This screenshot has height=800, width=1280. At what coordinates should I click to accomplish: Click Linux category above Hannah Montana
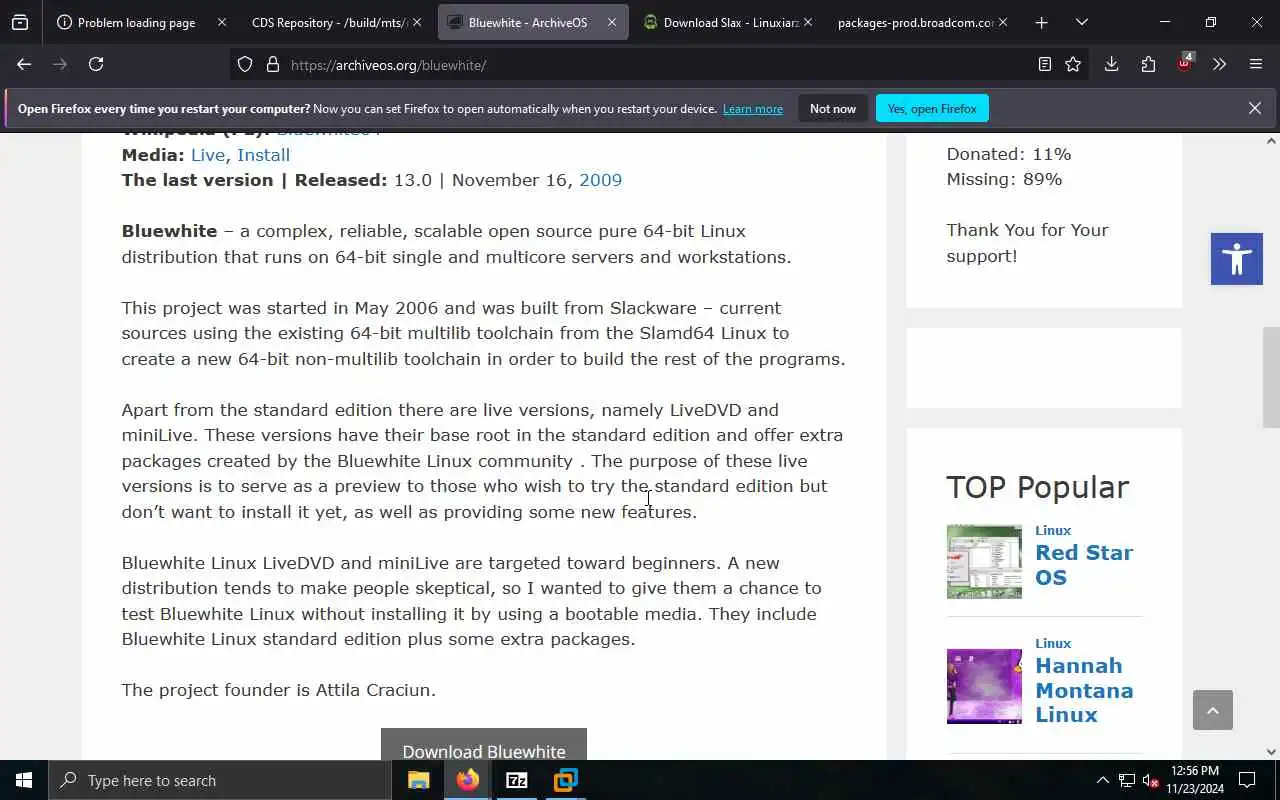pyautogui.click(x=1053, y=644)
